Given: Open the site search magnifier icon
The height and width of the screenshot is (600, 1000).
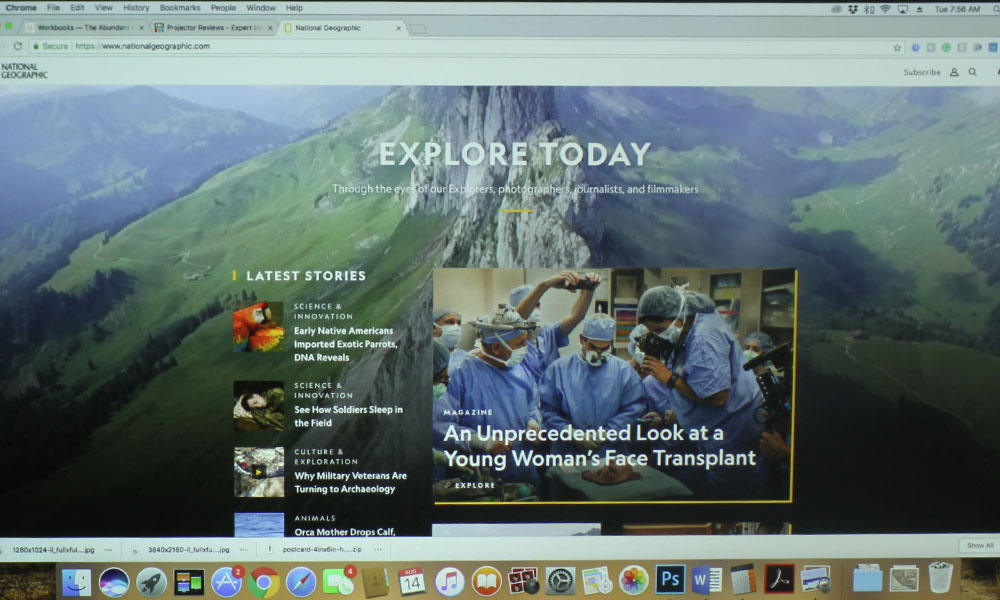Looking at the screenshot, I should tap(973, 72).
